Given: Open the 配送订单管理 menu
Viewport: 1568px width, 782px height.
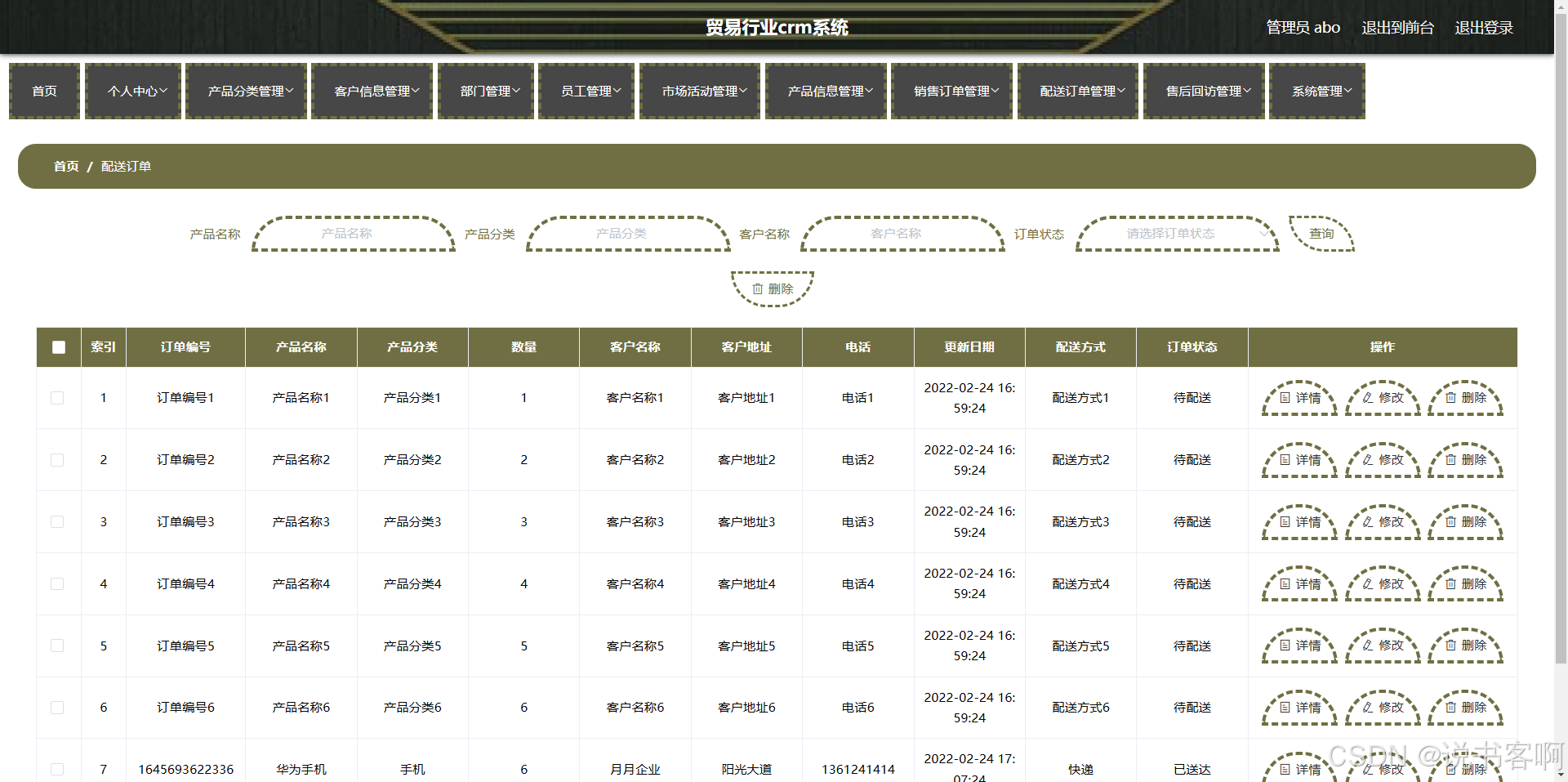Looking at the screenshot, I should click(1078, 92).
